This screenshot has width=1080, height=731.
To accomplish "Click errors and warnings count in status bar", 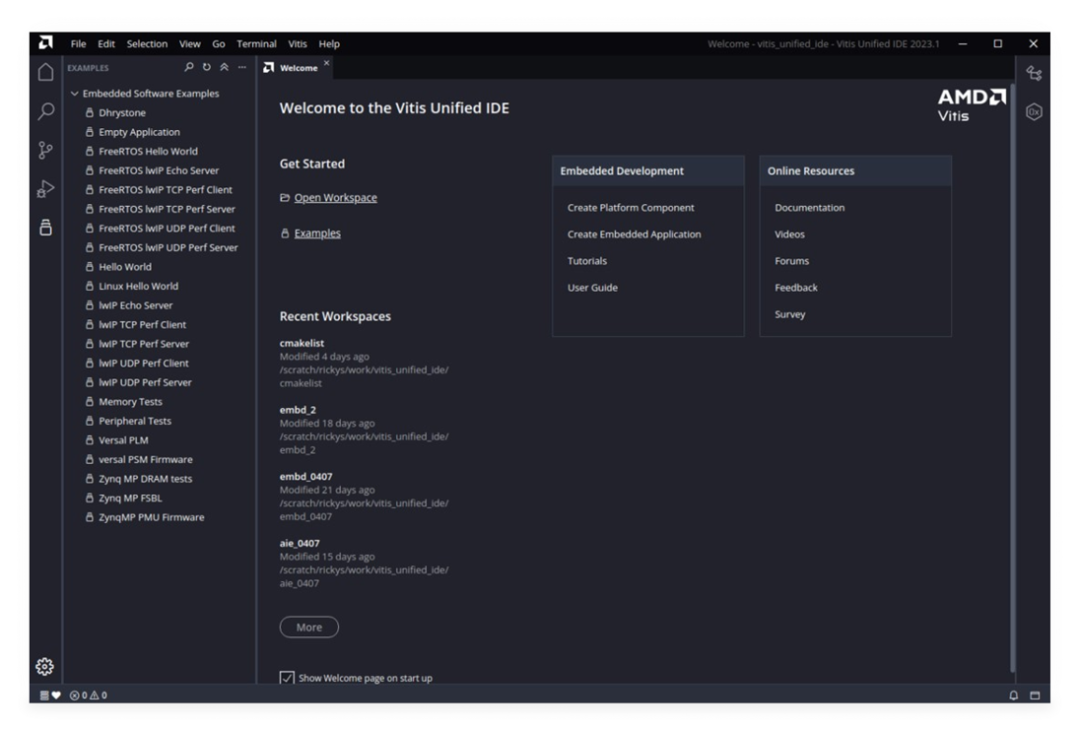I will 88,695.
